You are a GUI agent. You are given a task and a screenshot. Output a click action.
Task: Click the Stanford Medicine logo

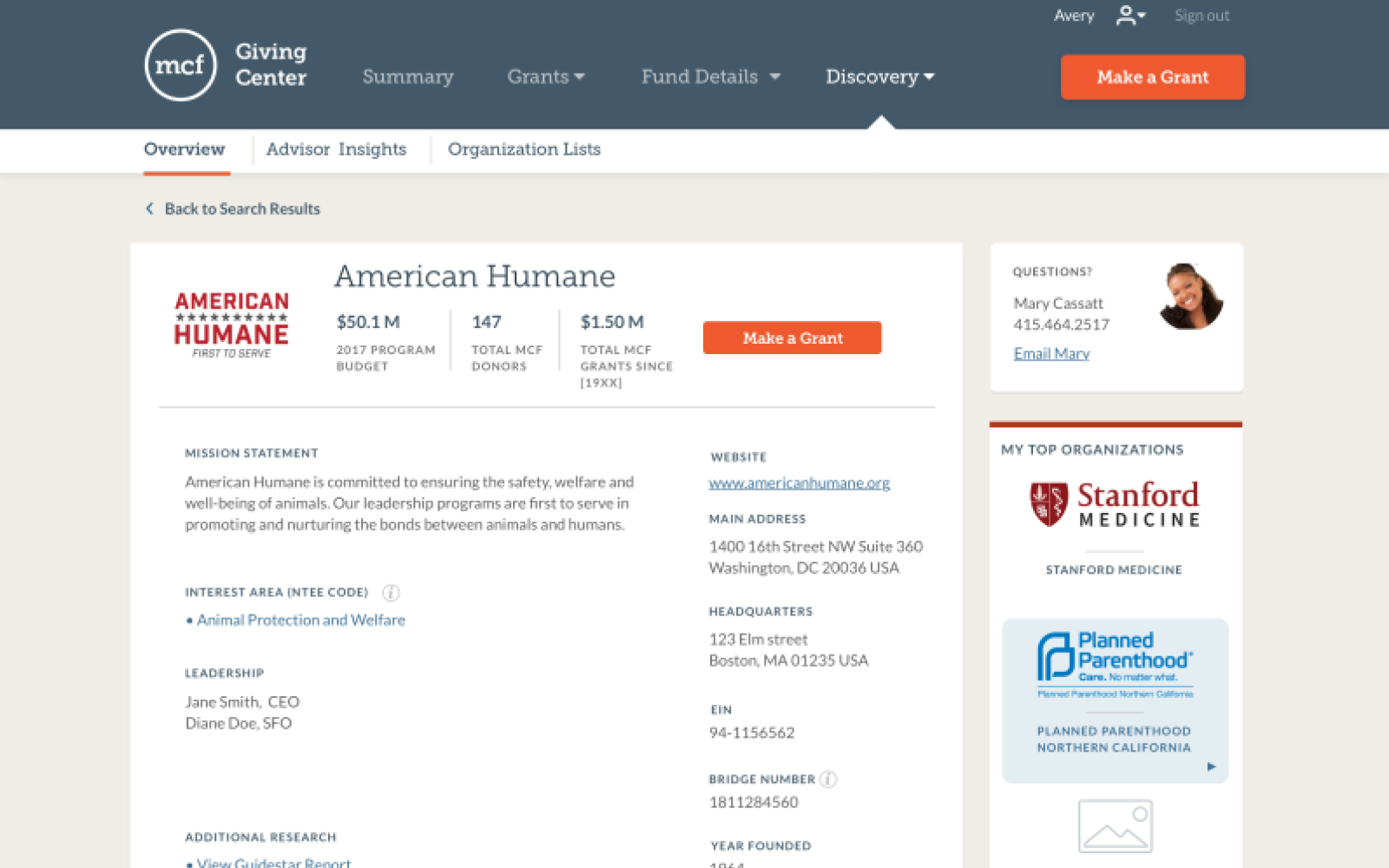pyautogui.click(x=1114, y=503)
